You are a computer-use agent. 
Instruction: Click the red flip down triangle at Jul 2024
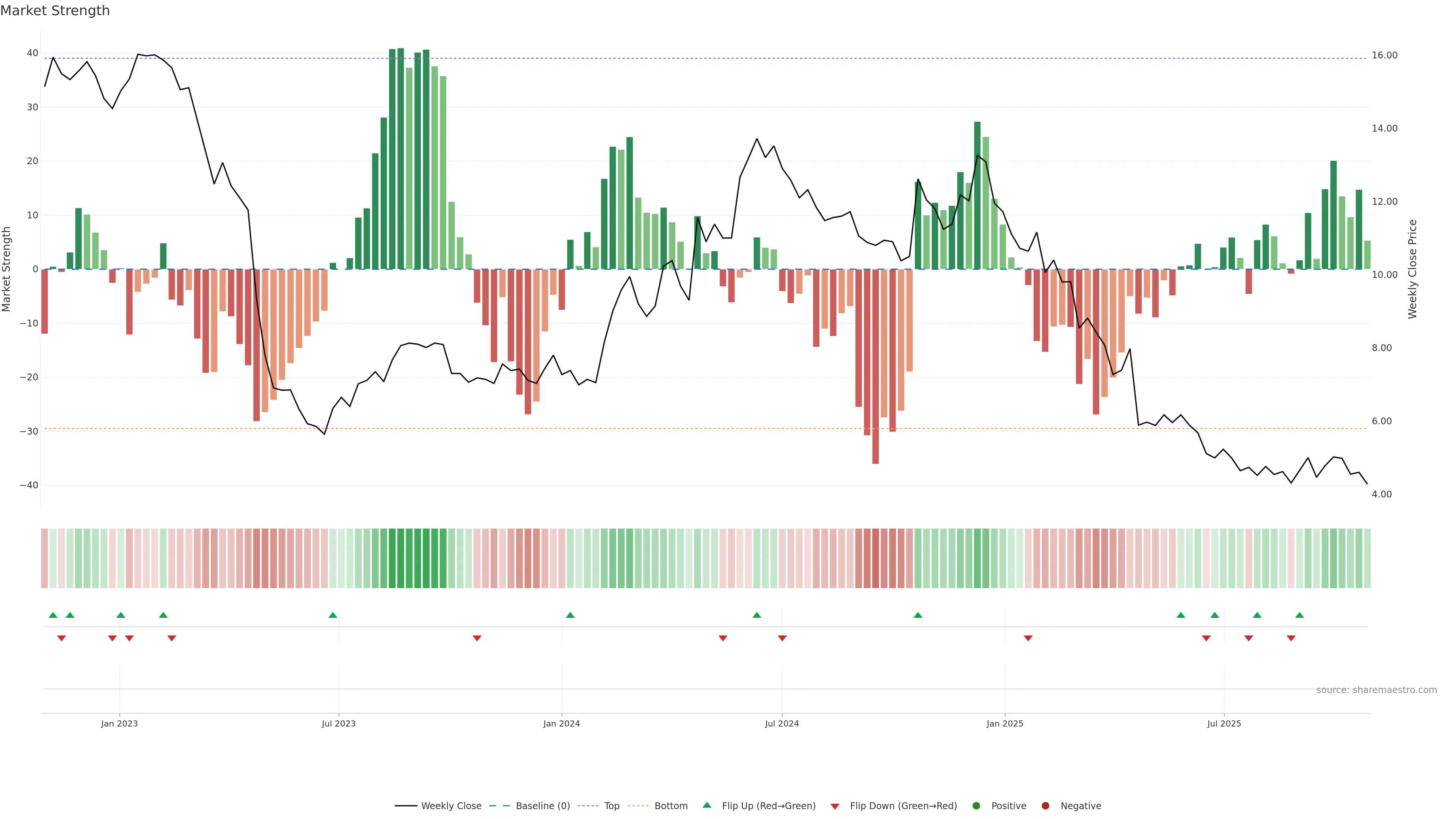[x=782, y=638]
